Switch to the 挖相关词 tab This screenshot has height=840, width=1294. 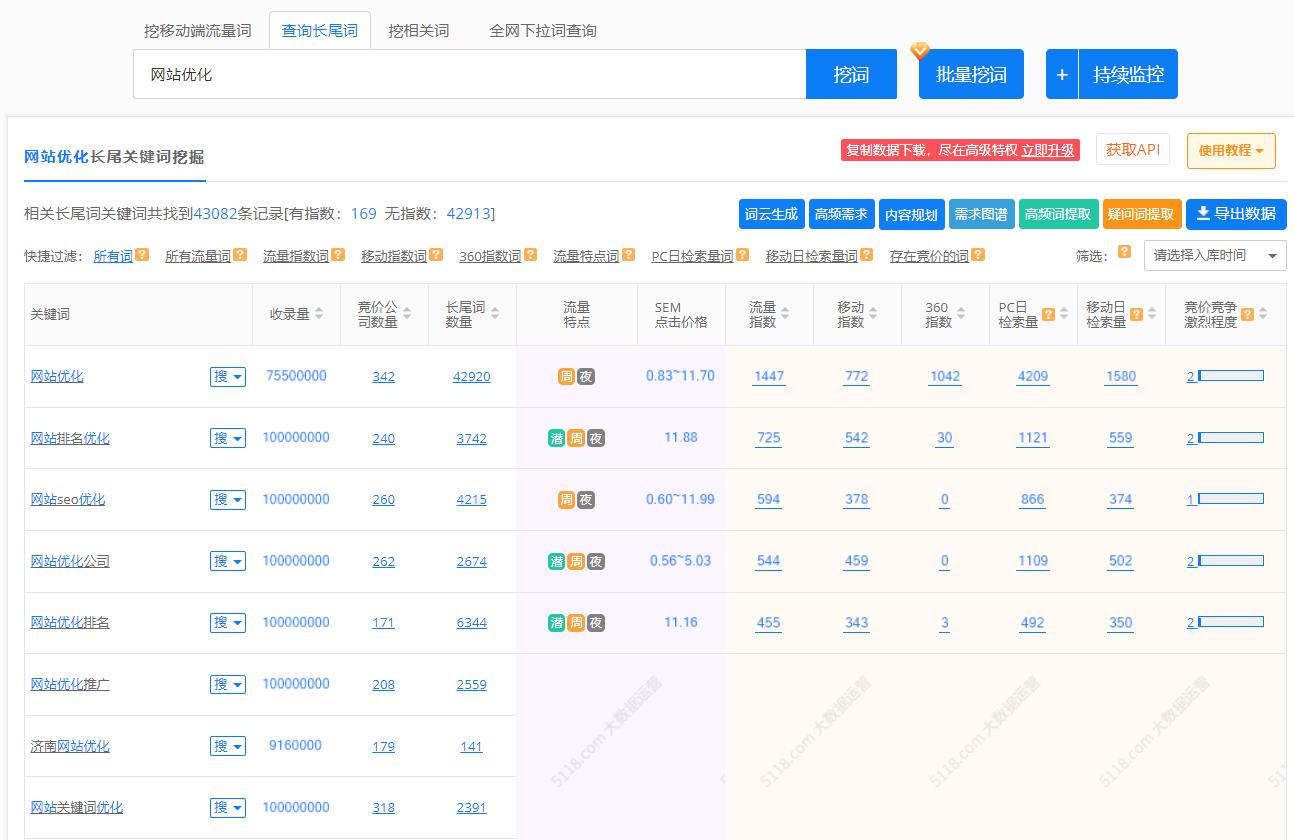click(x=419, y=30)
